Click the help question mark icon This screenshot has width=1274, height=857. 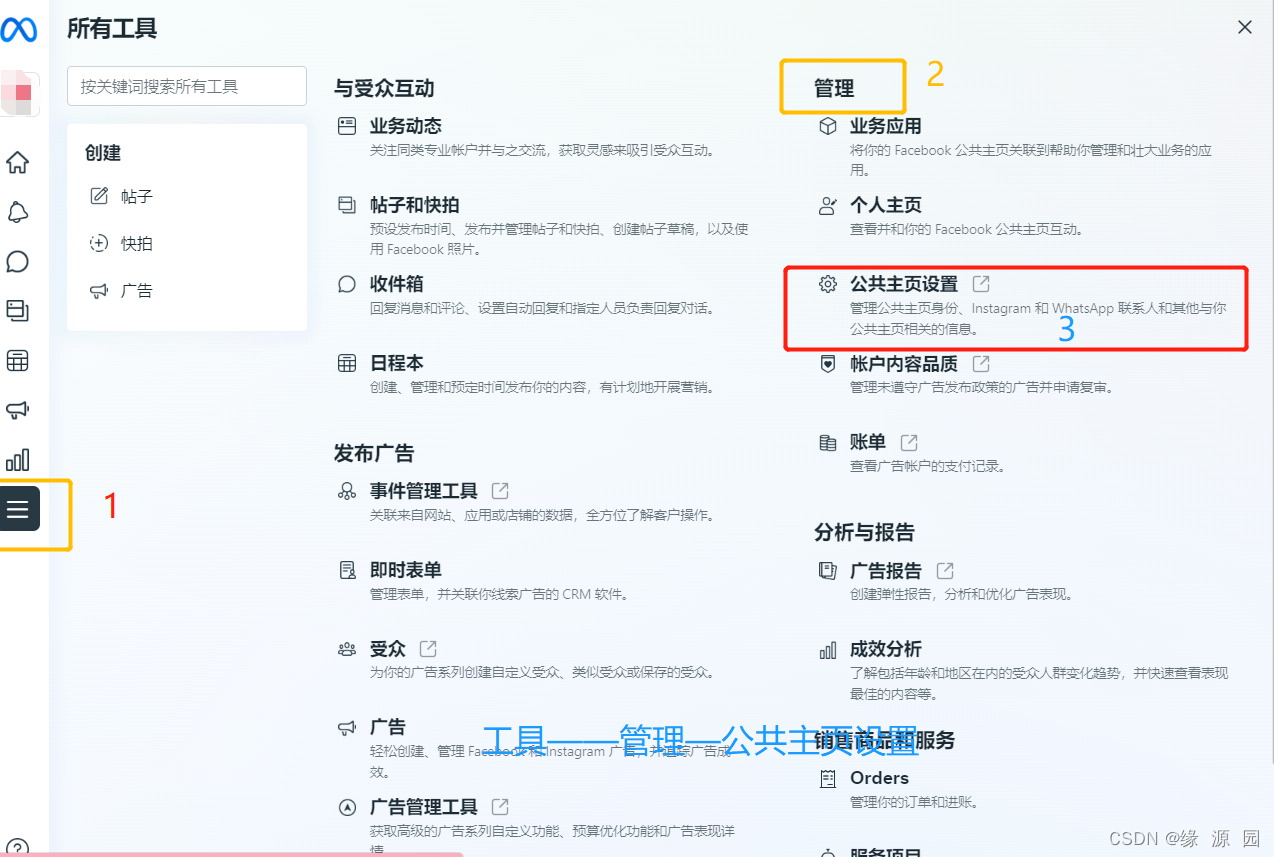tap(18, 847)
